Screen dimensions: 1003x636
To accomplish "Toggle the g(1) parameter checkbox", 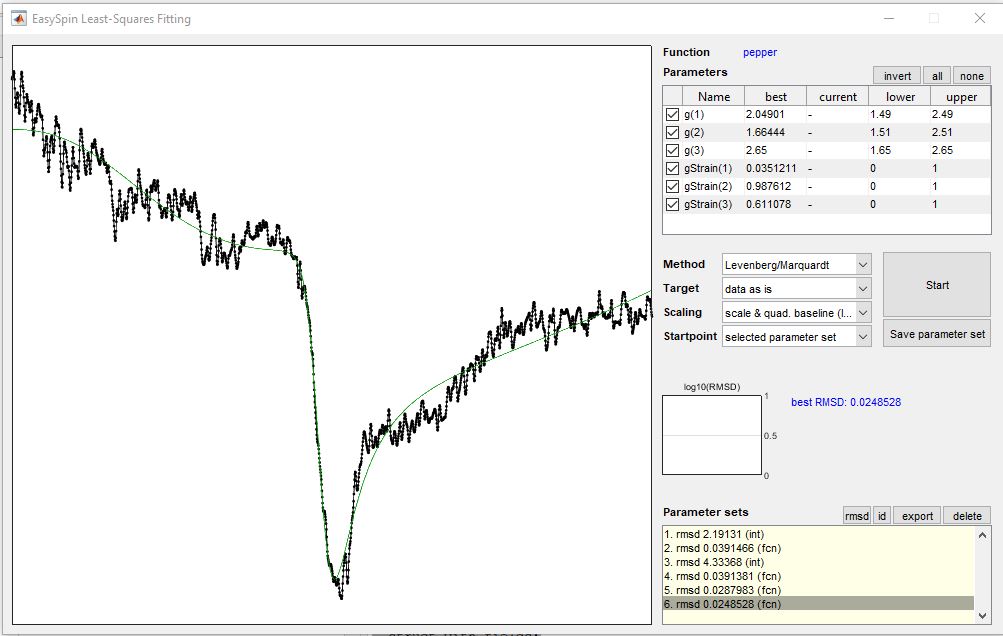I will [x=672, y=115].
